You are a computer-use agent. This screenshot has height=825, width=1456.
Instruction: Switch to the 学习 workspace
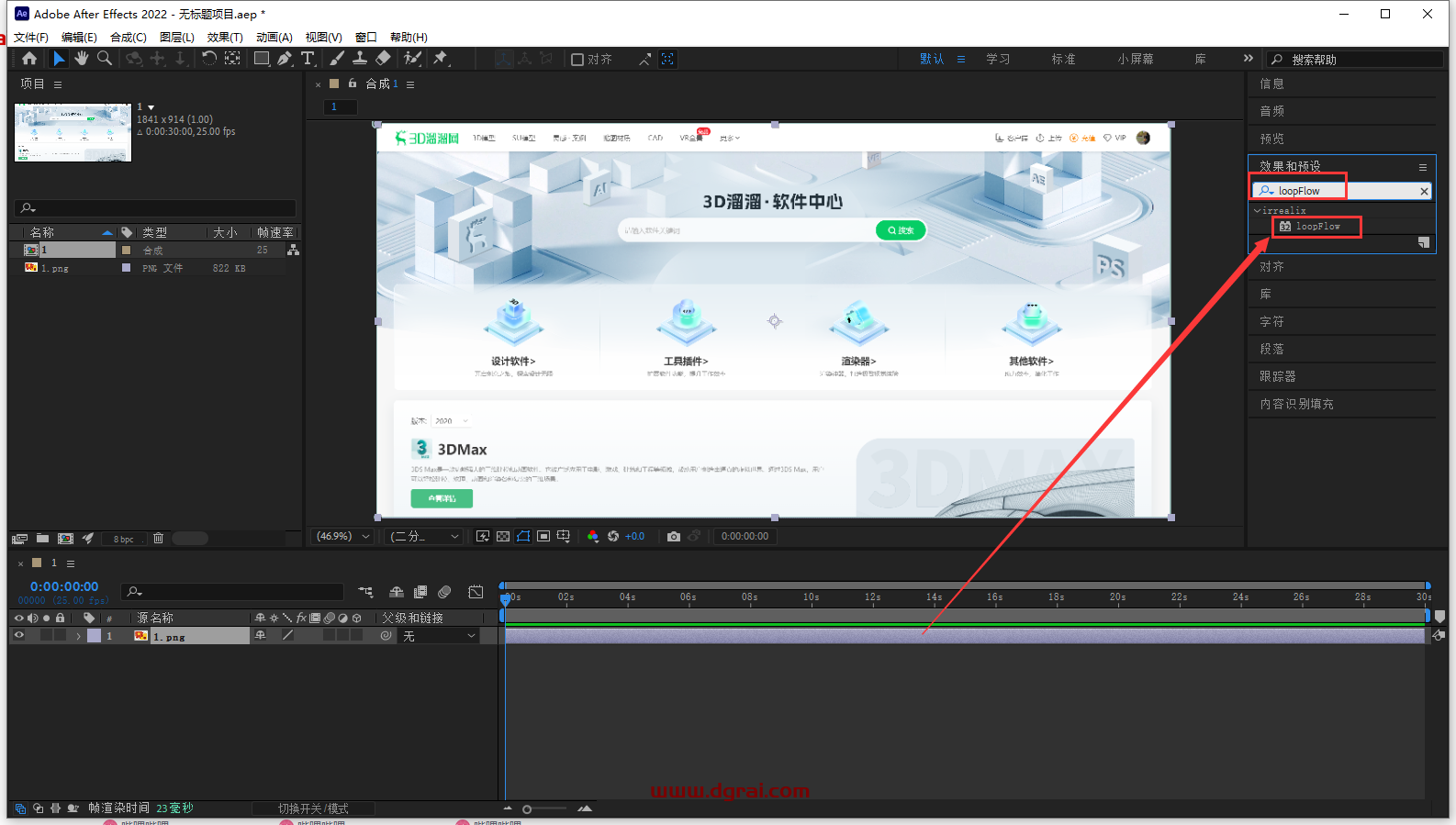tap(998, 59)
